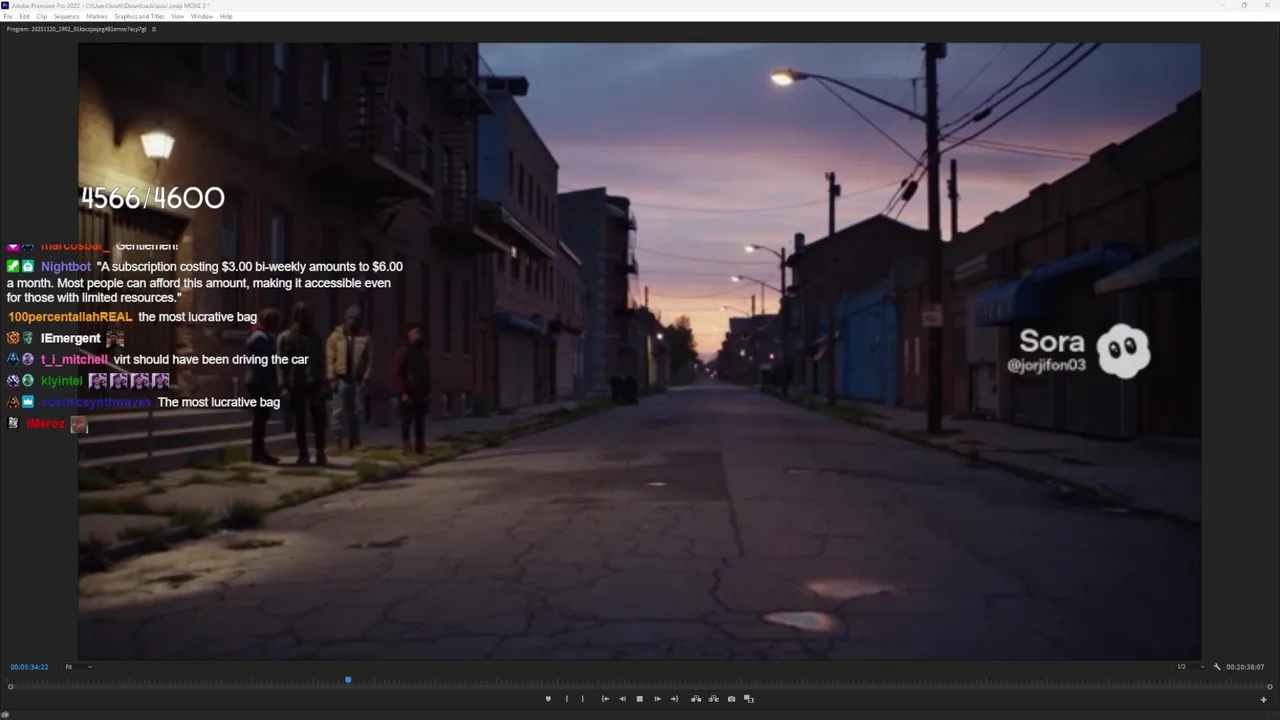This screenshot has width=1280, height=720.
Task: Stop playback with the stop button
Action: (x=640, y=699)
